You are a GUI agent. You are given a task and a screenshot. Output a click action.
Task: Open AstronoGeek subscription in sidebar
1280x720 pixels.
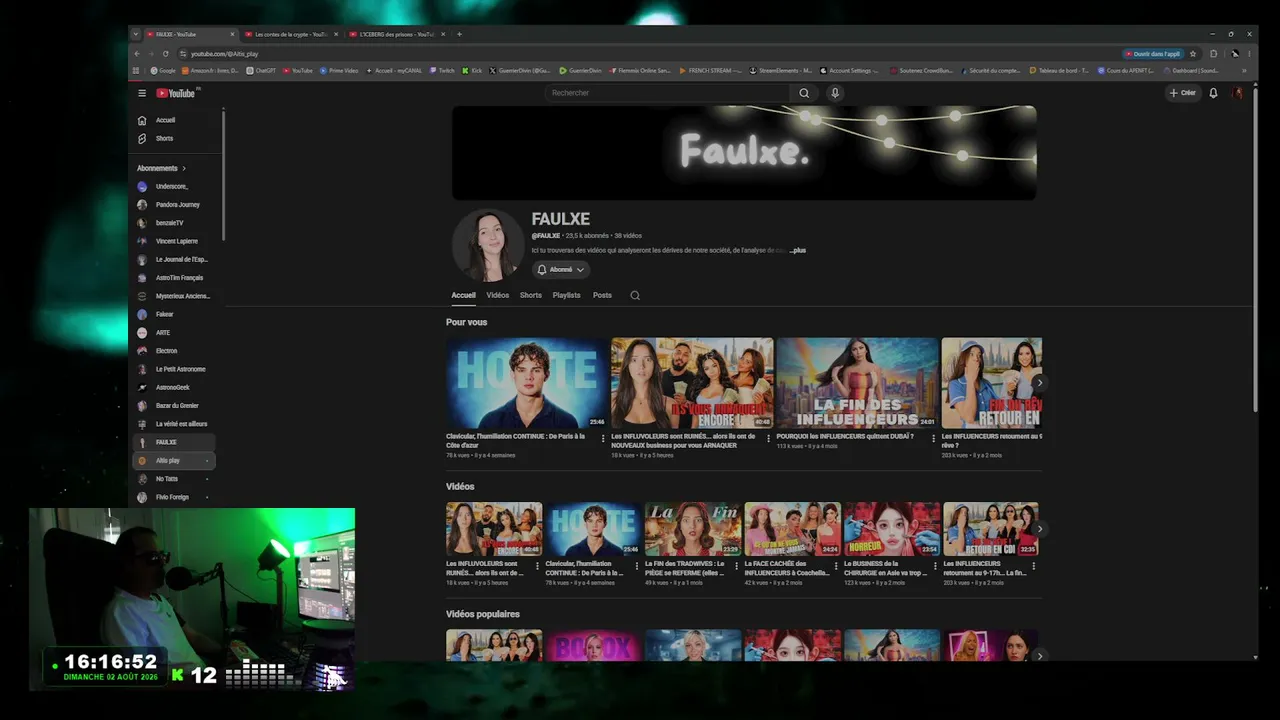(172, 387)
